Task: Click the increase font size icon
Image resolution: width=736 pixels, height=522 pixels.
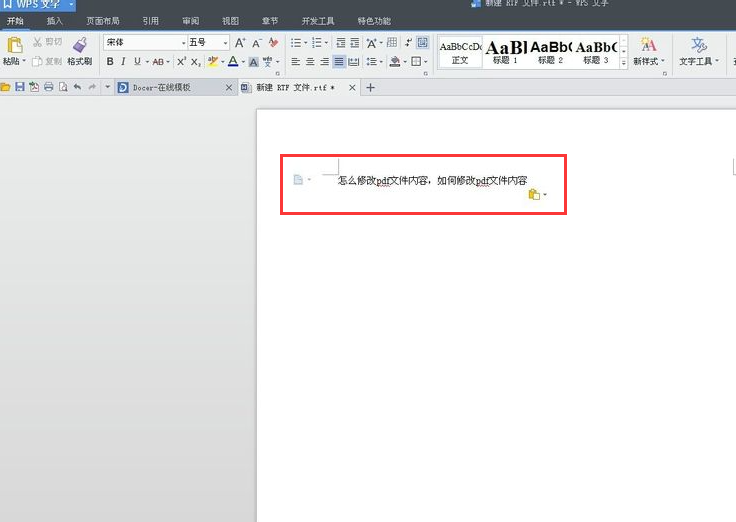Action: (240, 43)
